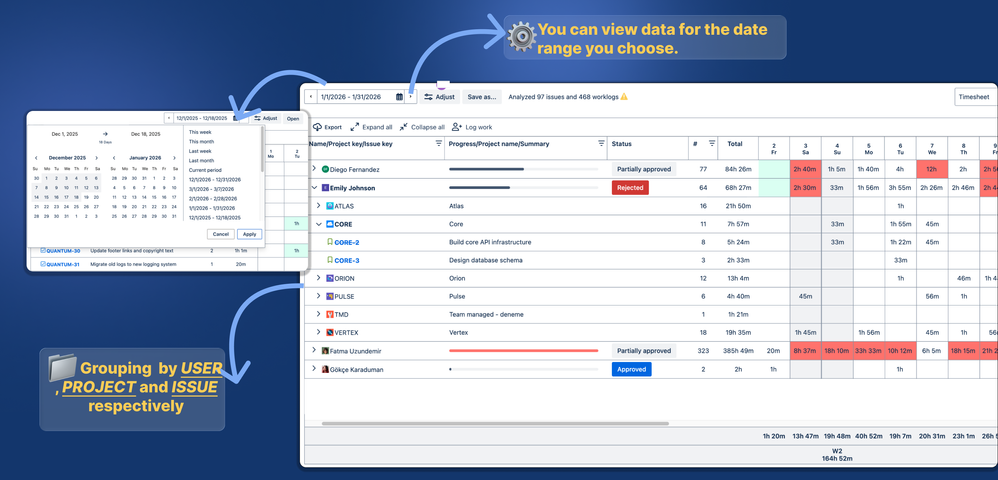Click the Expand all arrows icon
This screenshot has height=480, width=998.
pos(355,127)
